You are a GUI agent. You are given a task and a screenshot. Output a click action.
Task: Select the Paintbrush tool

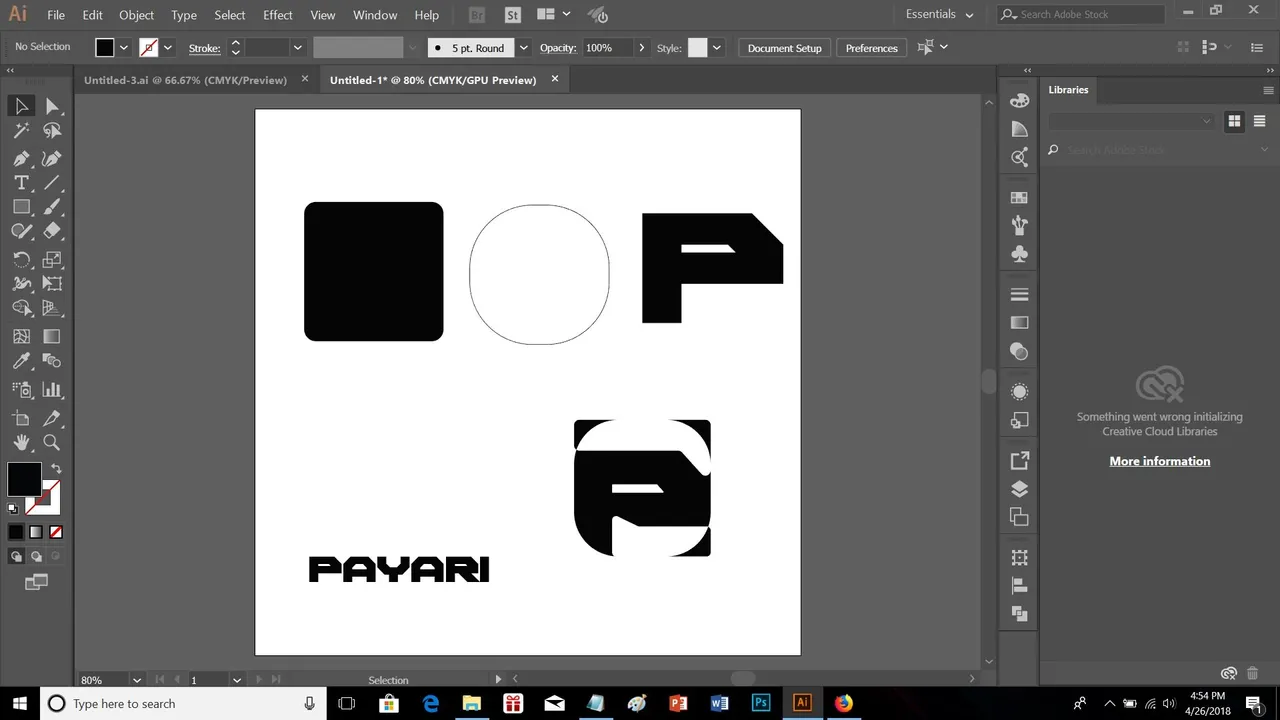pos(52,206)
